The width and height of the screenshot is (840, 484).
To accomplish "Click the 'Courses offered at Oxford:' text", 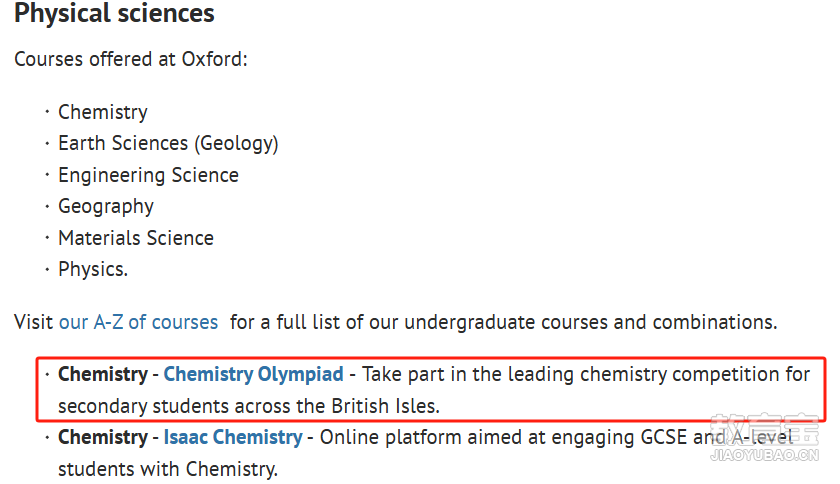I will coord(131,59).
